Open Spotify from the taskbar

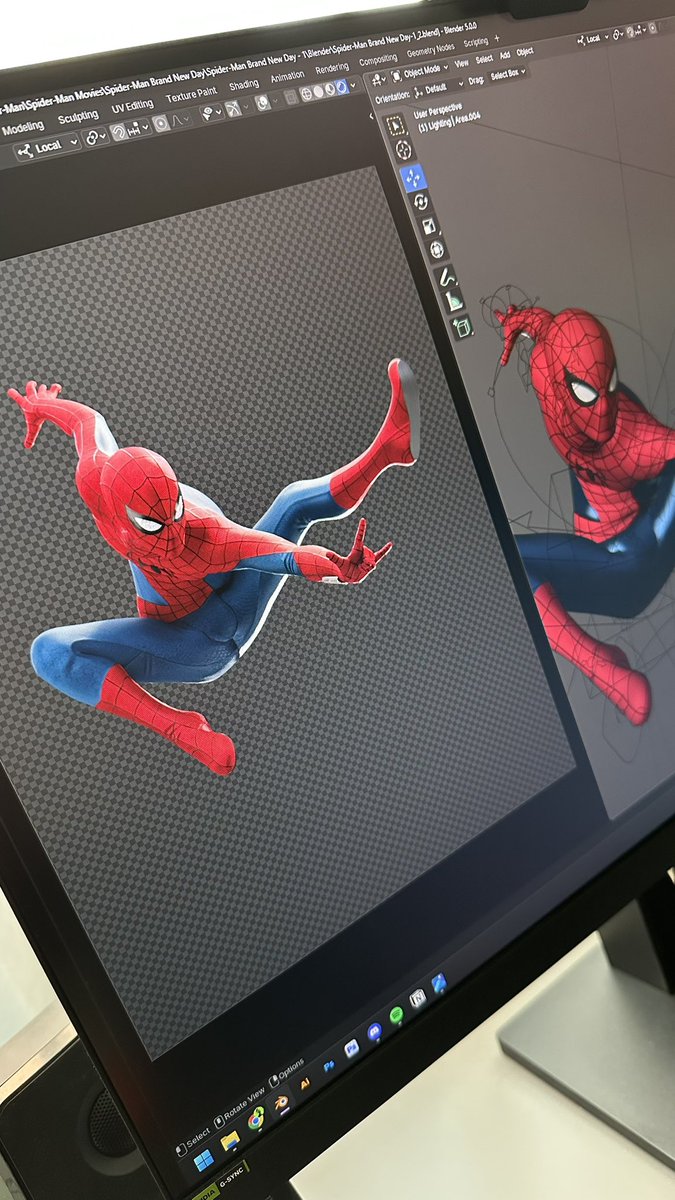[396, 1015]
